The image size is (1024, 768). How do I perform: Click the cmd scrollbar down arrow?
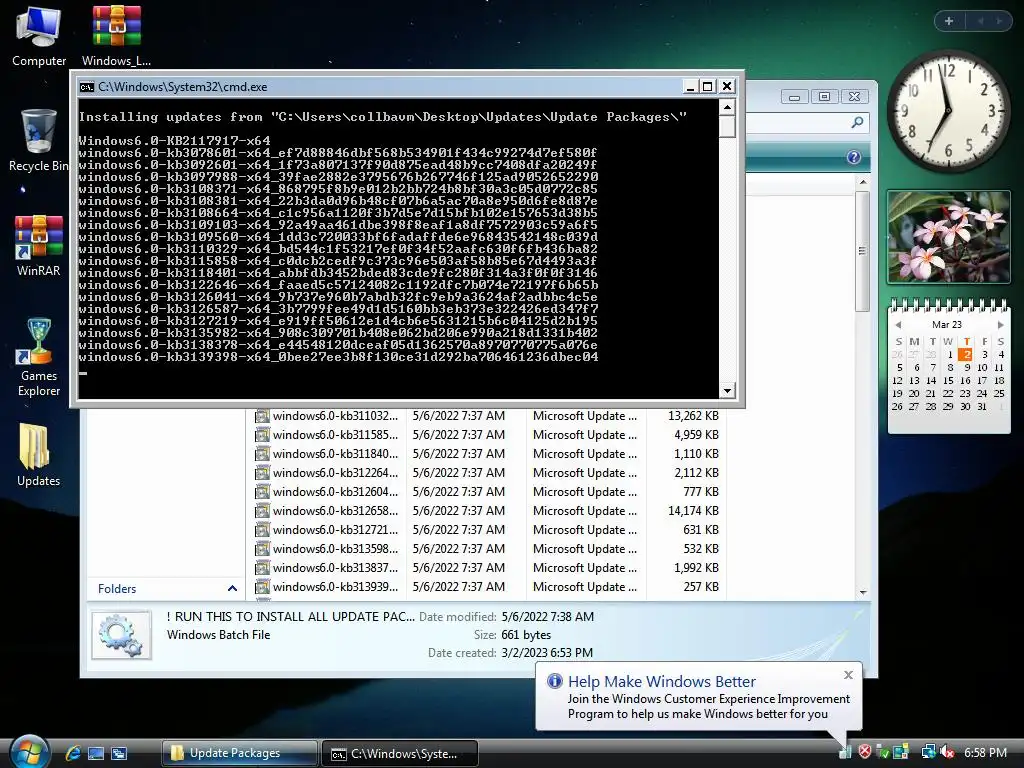pyautogui.click(x=728, y=391)
